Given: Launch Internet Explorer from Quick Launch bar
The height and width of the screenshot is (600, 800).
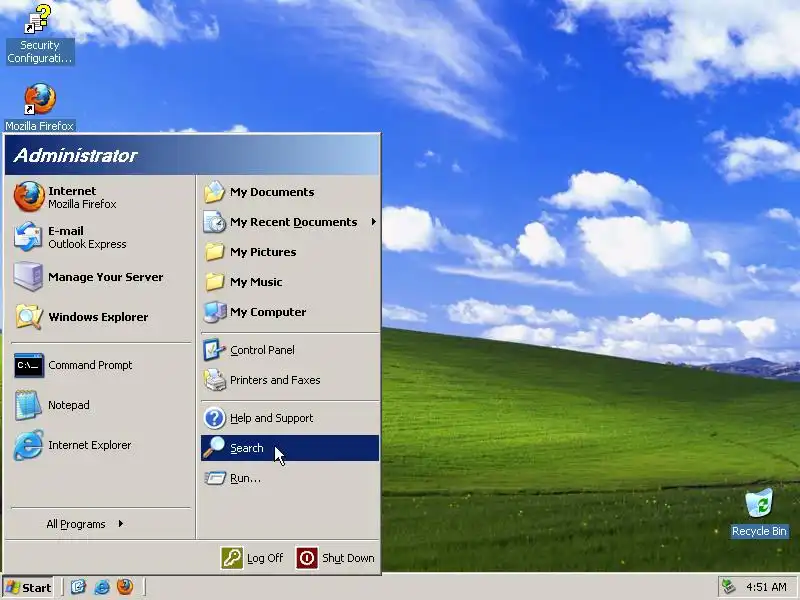Looking at the screenshot, I should click(x=102, y=587).
